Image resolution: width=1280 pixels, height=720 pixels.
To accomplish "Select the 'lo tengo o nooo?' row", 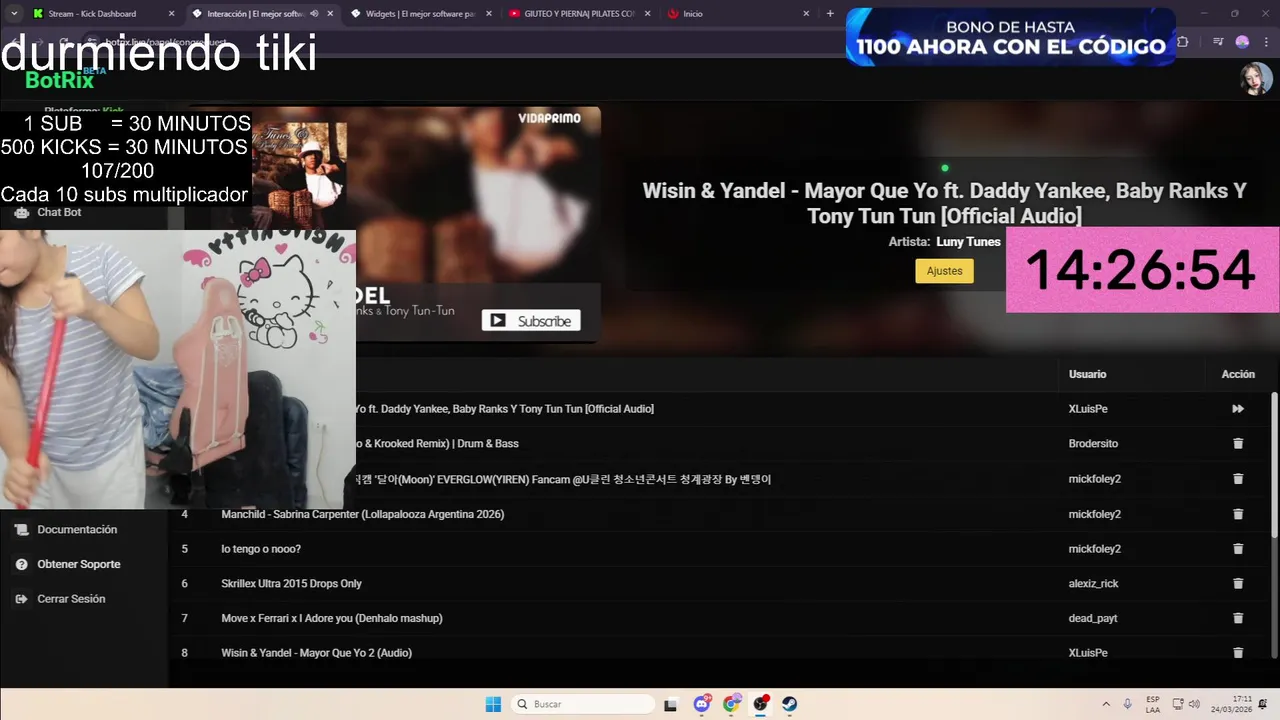I will click(x=720, y=549).
